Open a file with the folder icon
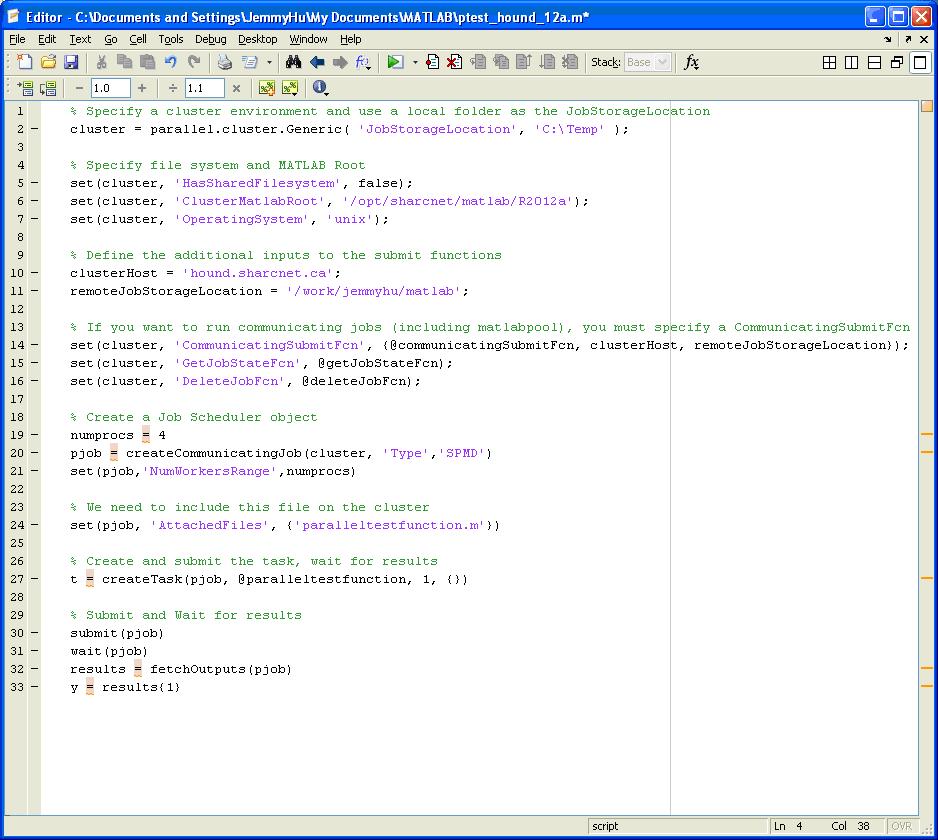Image resolution: width=938 pixels, height=840 pixels. pyautogui.click(x=49, y=62)
